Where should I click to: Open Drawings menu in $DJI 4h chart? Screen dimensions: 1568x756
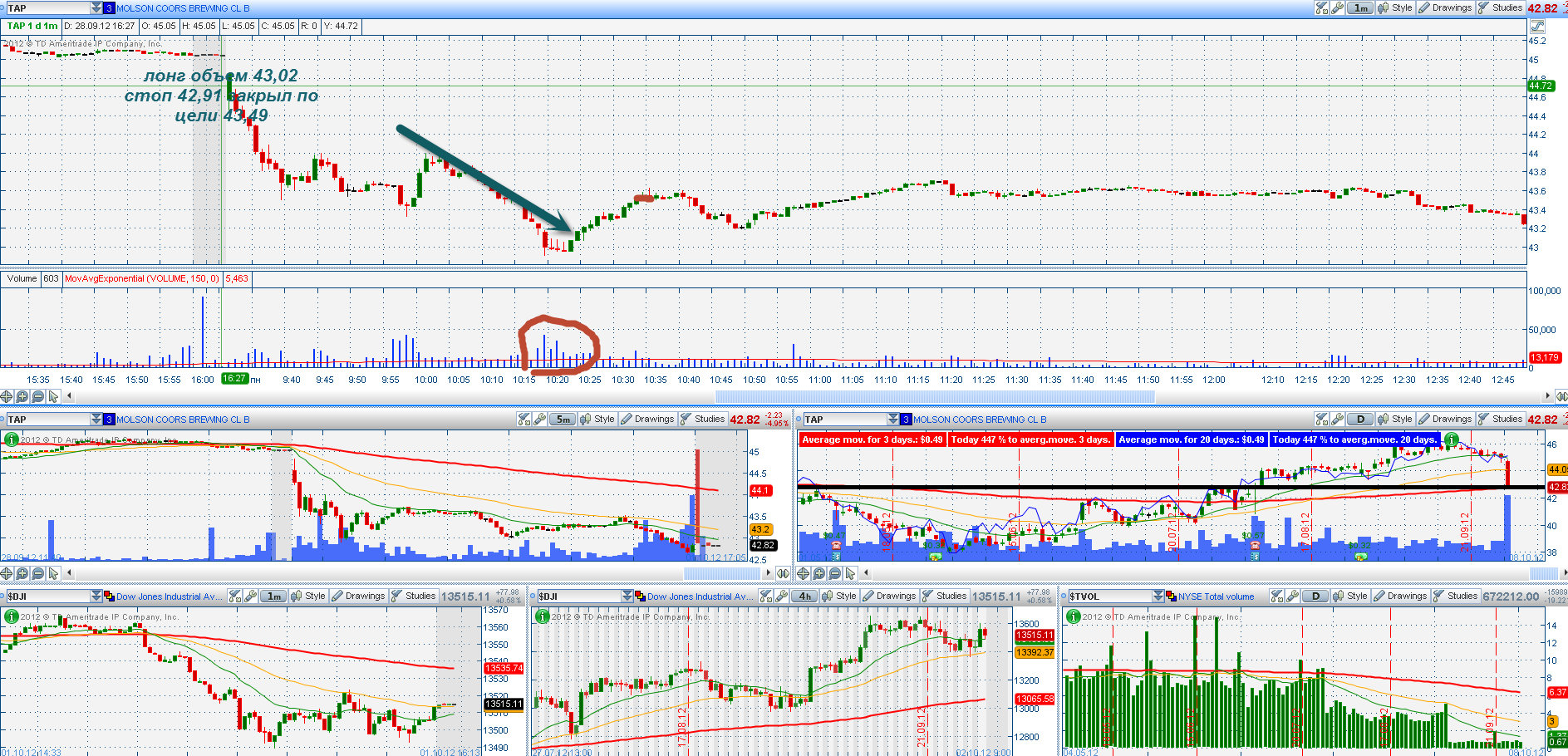(889, 596)
